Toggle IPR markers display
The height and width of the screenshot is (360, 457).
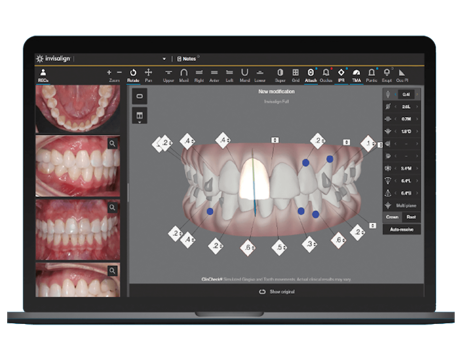(341, 75)
